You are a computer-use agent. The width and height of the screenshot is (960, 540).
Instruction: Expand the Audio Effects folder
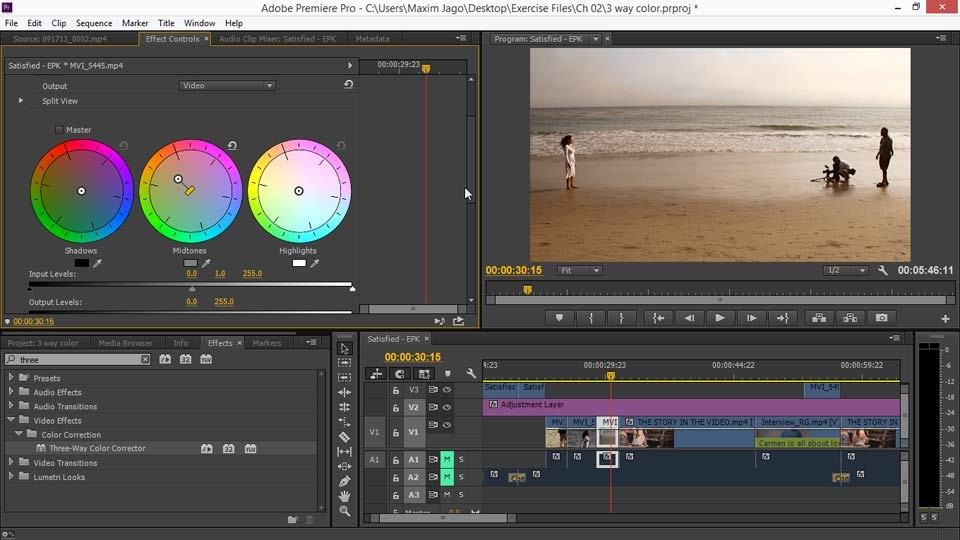tap(11, 392)
